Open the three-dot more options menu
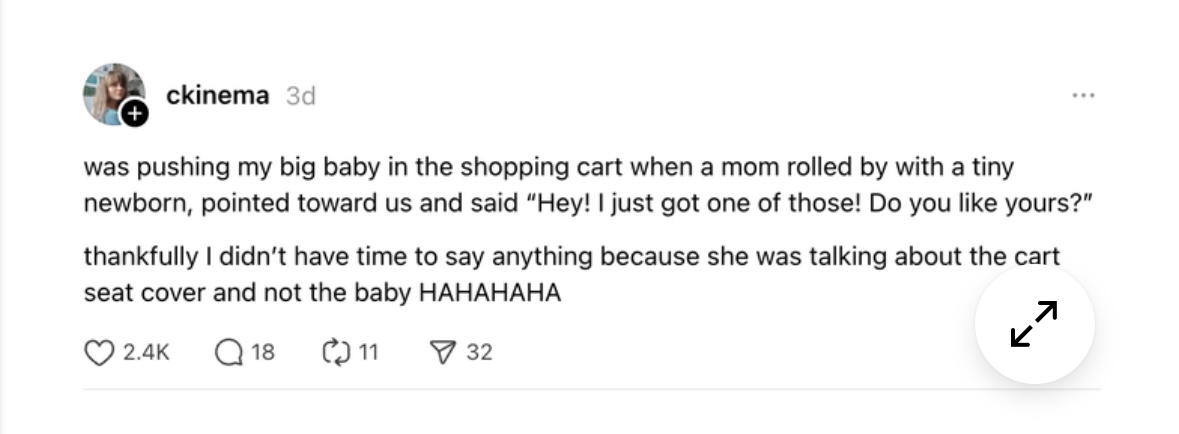1179x434 pixels. tap(1083, 96)
